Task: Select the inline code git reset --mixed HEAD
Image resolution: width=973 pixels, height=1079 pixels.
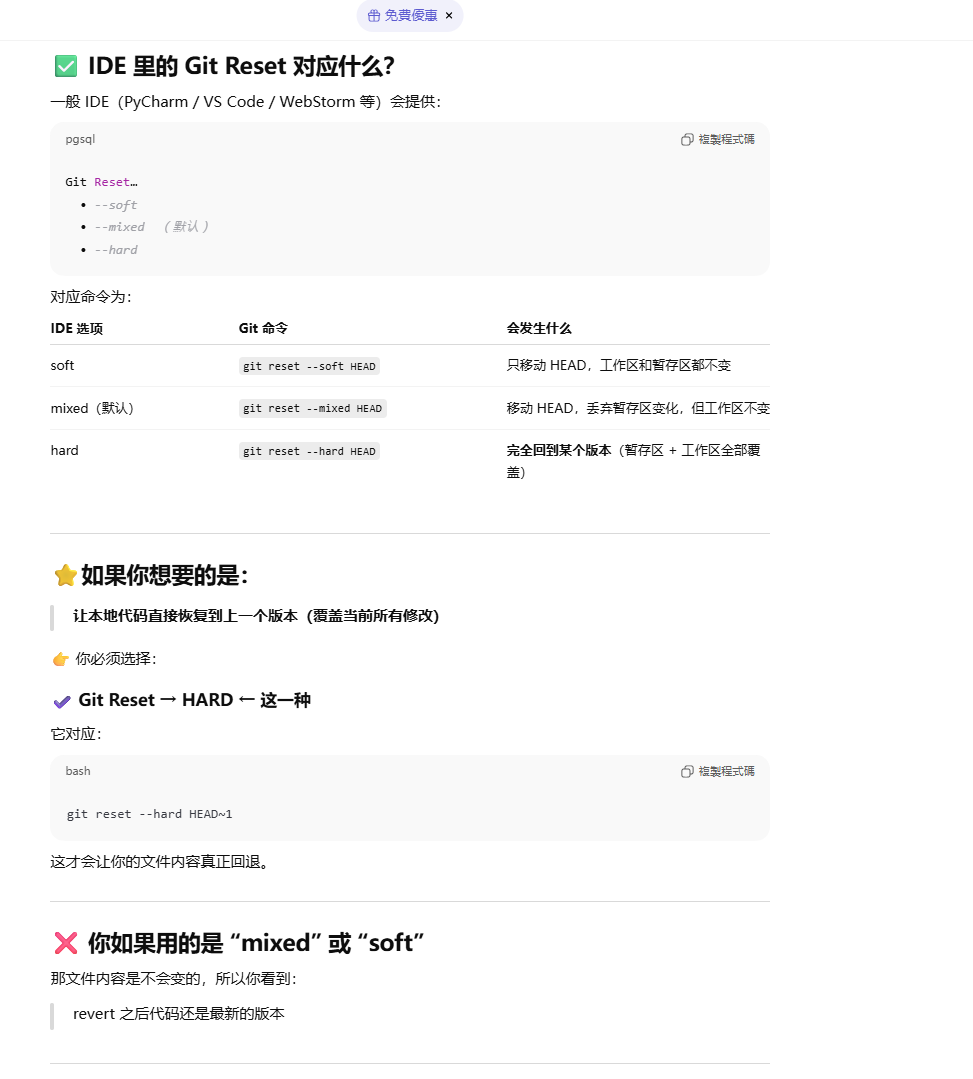Action: (x=312, y=408)
